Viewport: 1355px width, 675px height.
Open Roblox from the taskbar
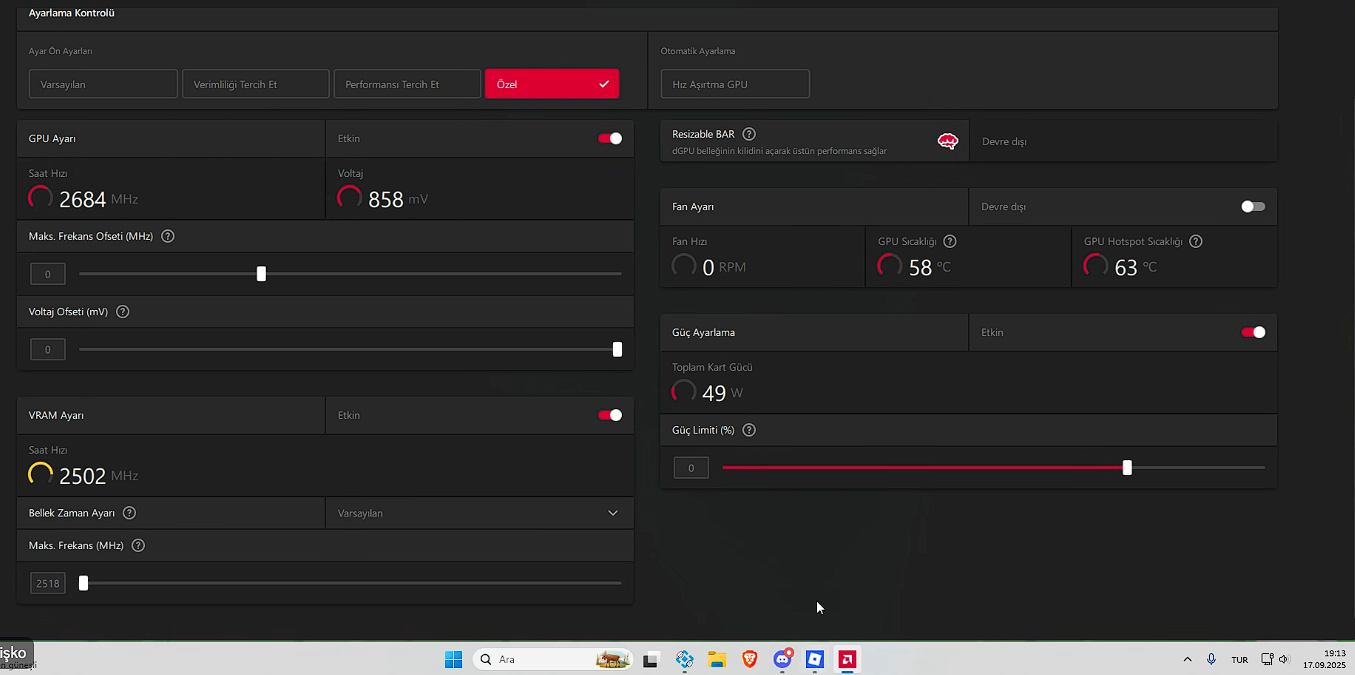point(815,659)
